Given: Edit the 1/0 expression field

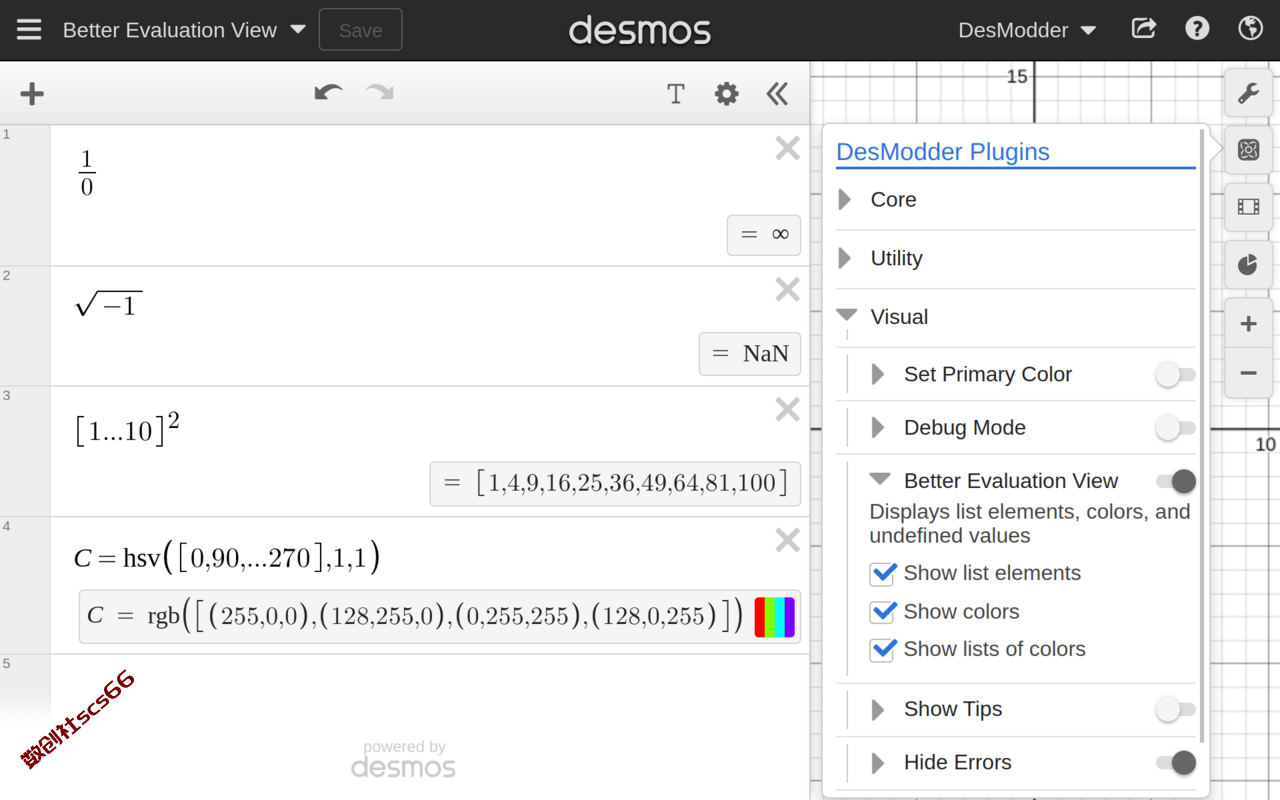Looking at the screenshot, I should 87,173.
